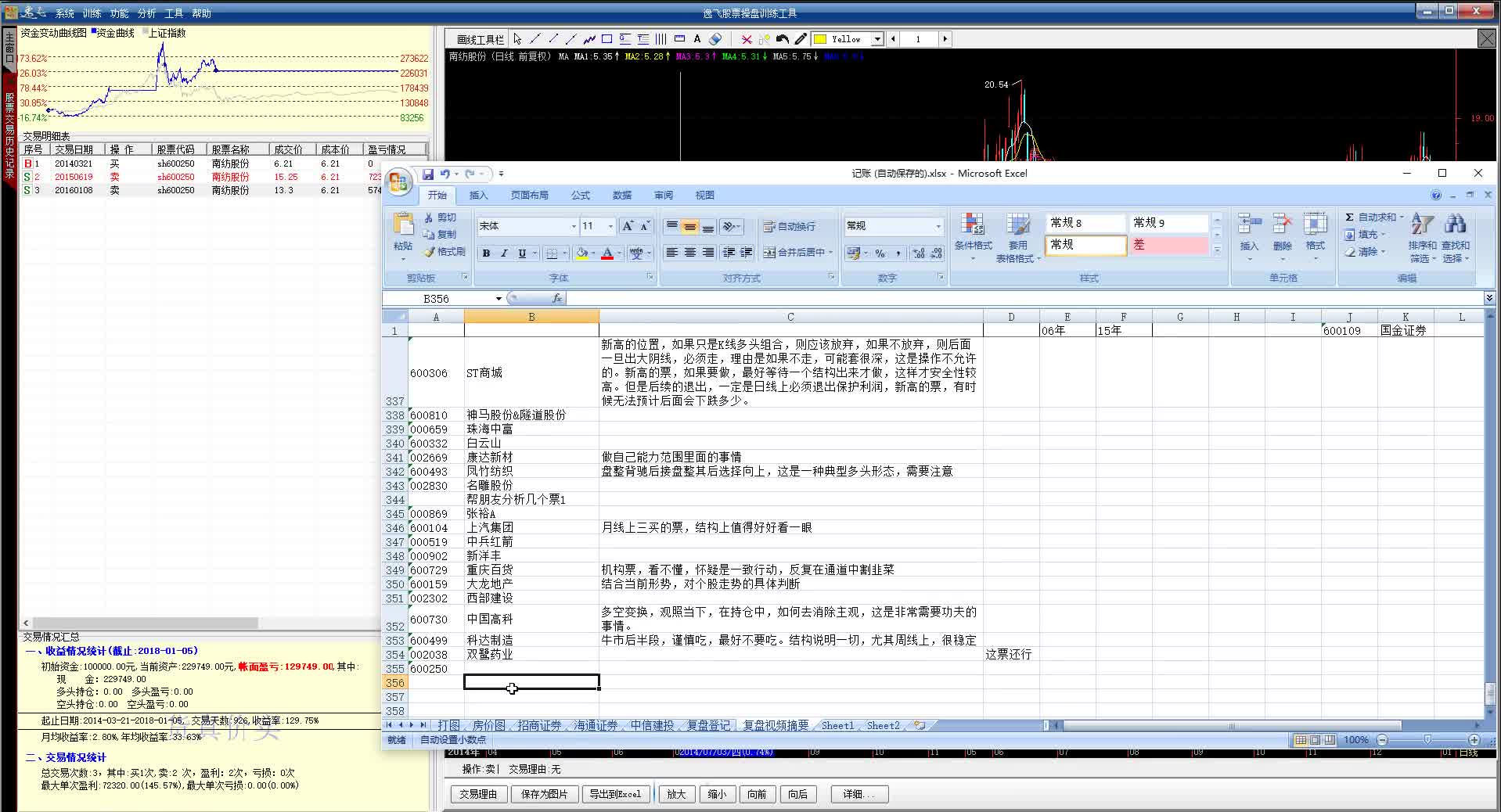Open fill color dropdown arrow
Viewport: 1501px width, 812px height.
point(593,253)
